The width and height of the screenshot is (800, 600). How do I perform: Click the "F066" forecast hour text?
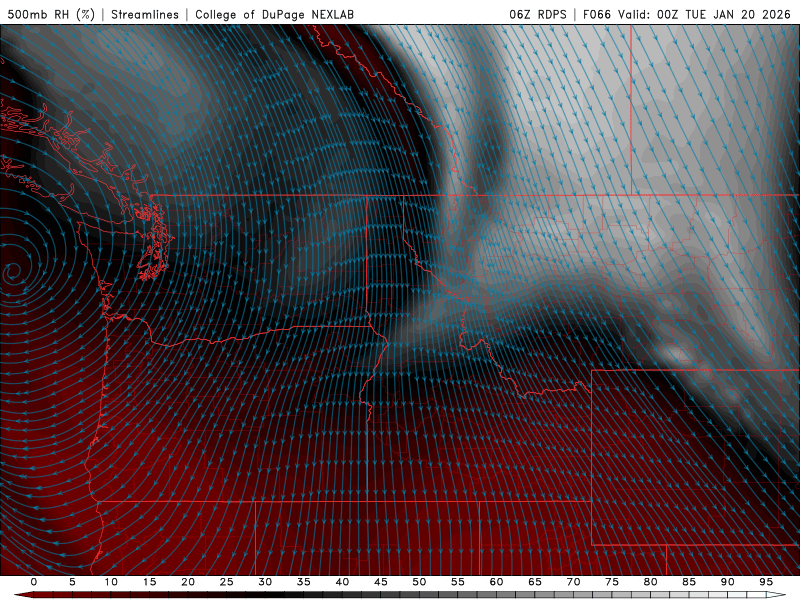[597, 14]
